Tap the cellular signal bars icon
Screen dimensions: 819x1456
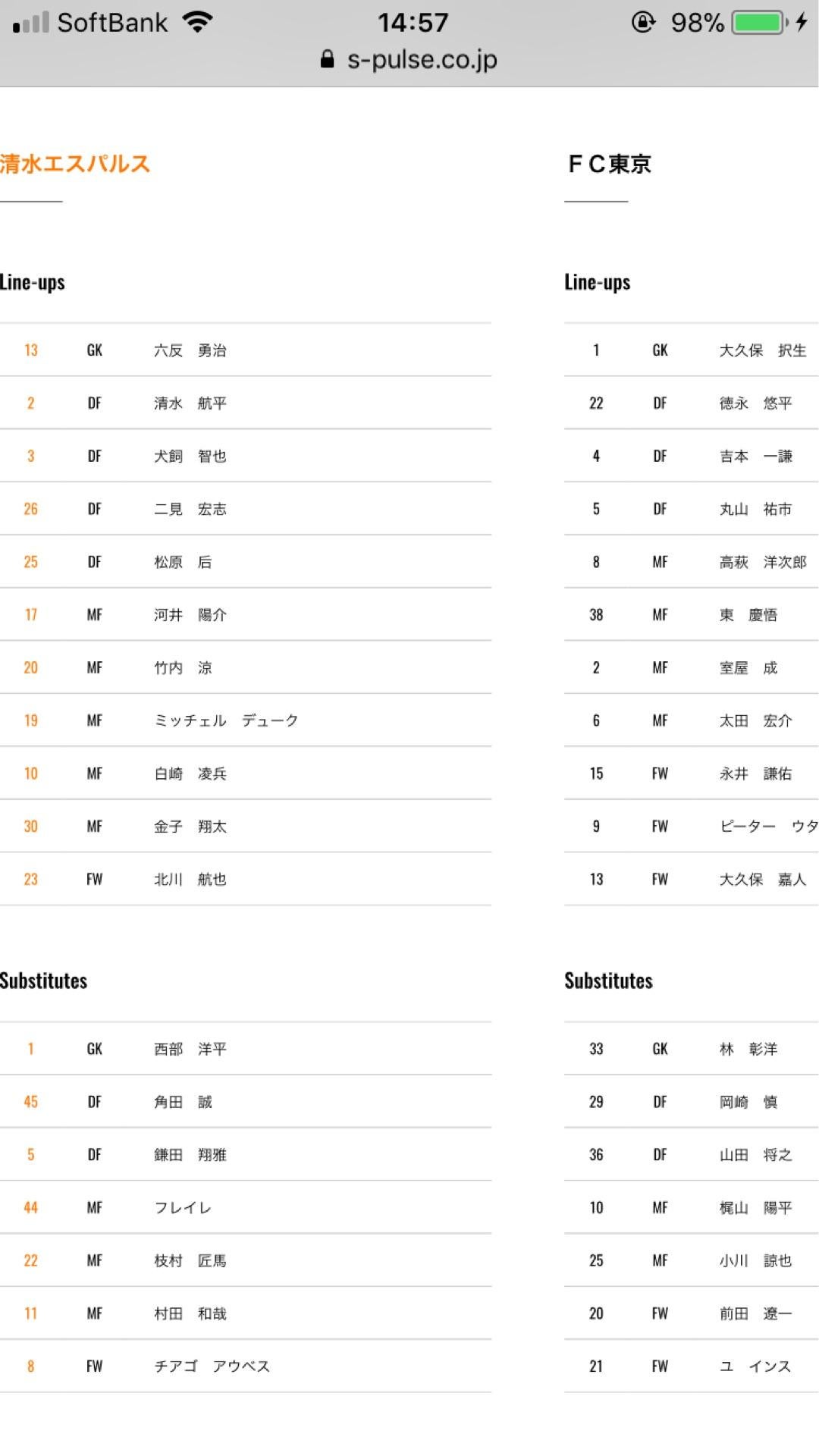click(30, 23)
